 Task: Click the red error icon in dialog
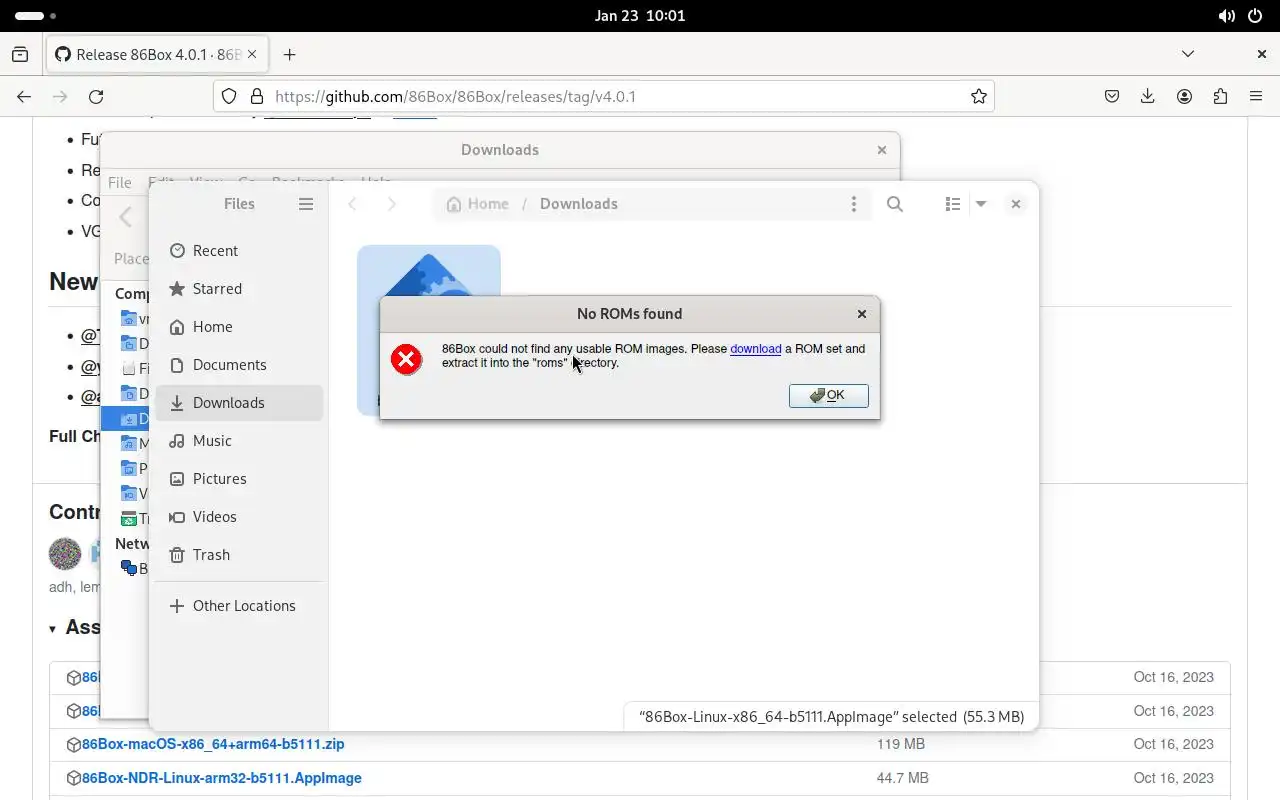pyautogui.click(x=407, y=359)
